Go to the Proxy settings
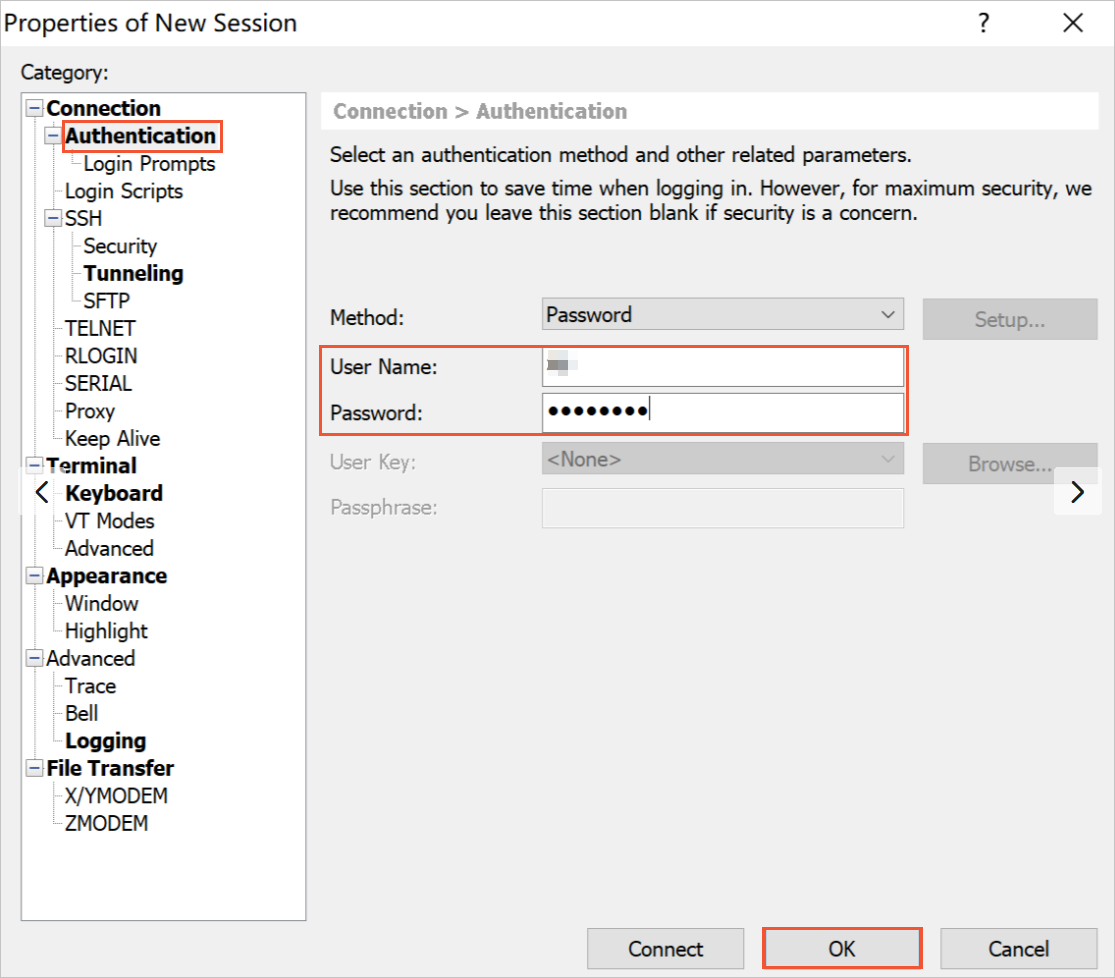 coord(90,411)
